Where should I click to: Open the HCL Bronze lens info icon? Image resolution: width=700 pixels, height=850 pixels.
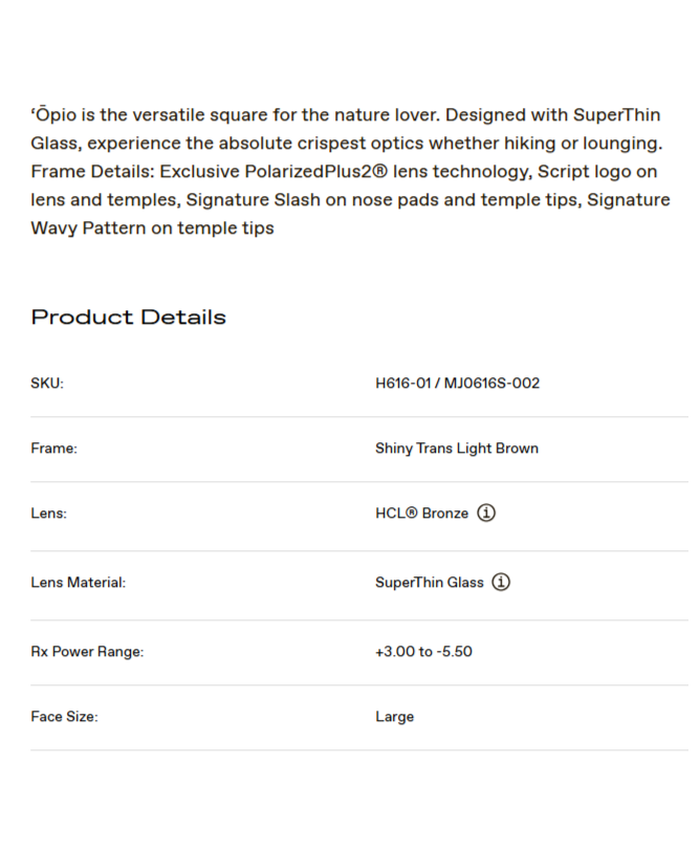tap(486, 513)
